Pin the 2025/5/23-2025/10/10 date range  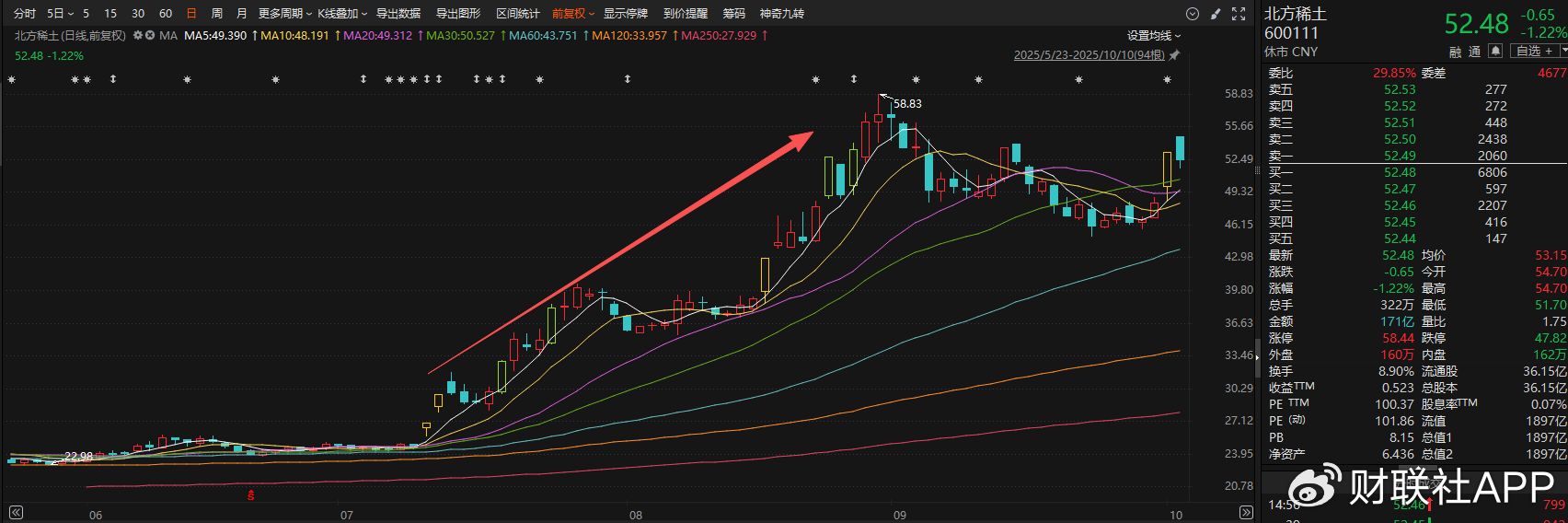click(x=1174, y=55)
